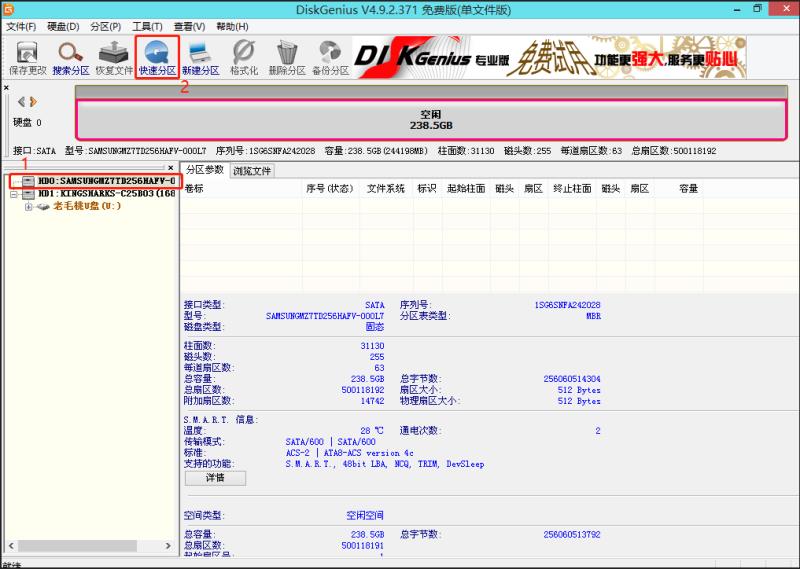Open the 工具(T) menu
Screen dimensions: 800x569
coord(147,27)
